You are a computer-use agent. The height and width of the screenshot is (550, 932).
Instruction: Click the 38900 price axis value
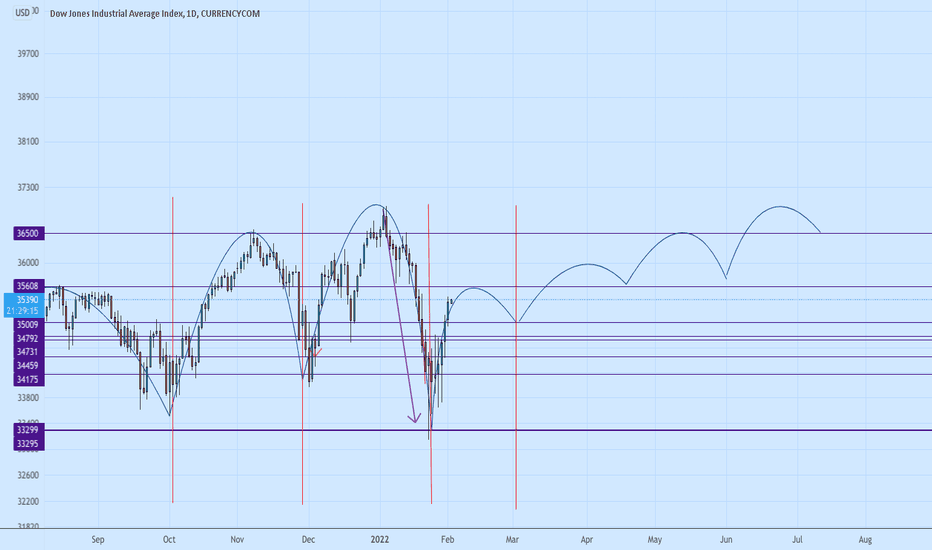click(x=28, y=97)
